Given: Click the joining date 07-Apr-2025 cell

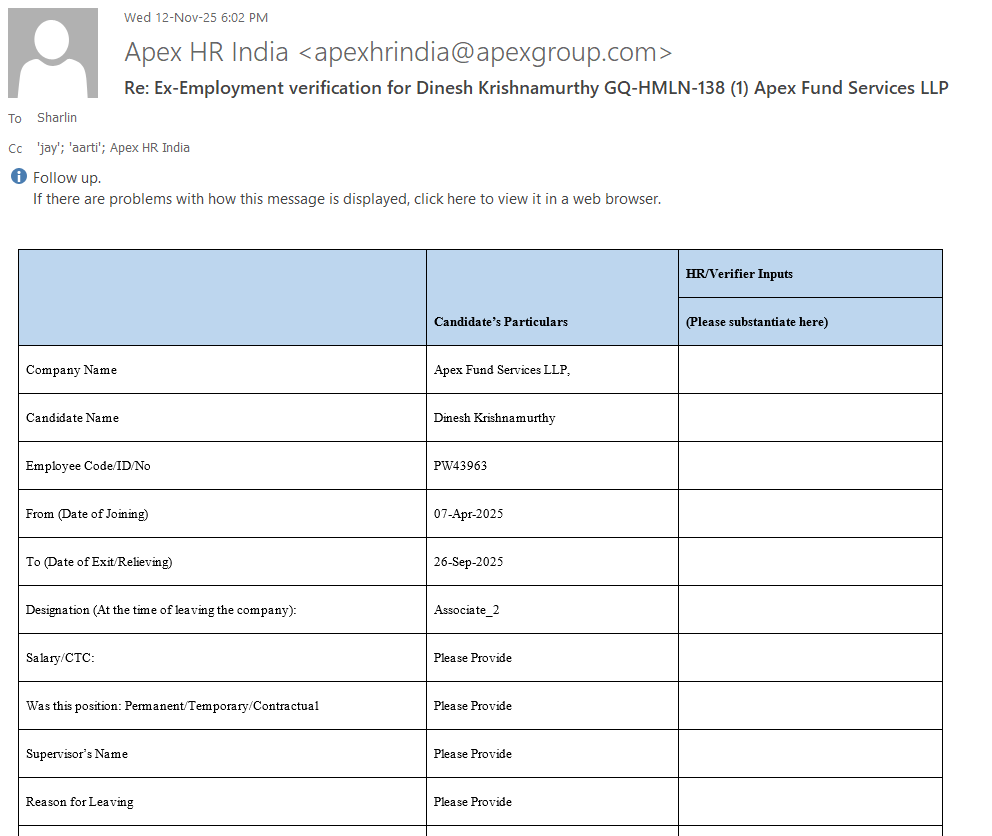Looking at the screenshot, I should pos(469,514).
